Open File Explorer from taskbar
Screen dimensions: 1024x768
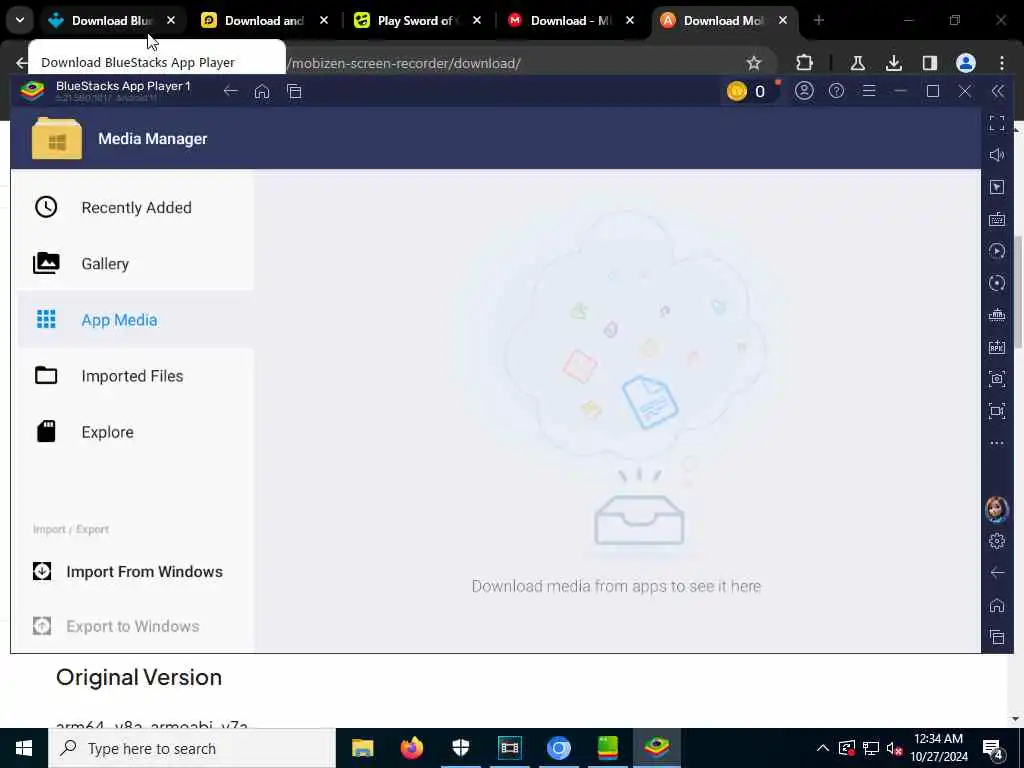[362, 748]
